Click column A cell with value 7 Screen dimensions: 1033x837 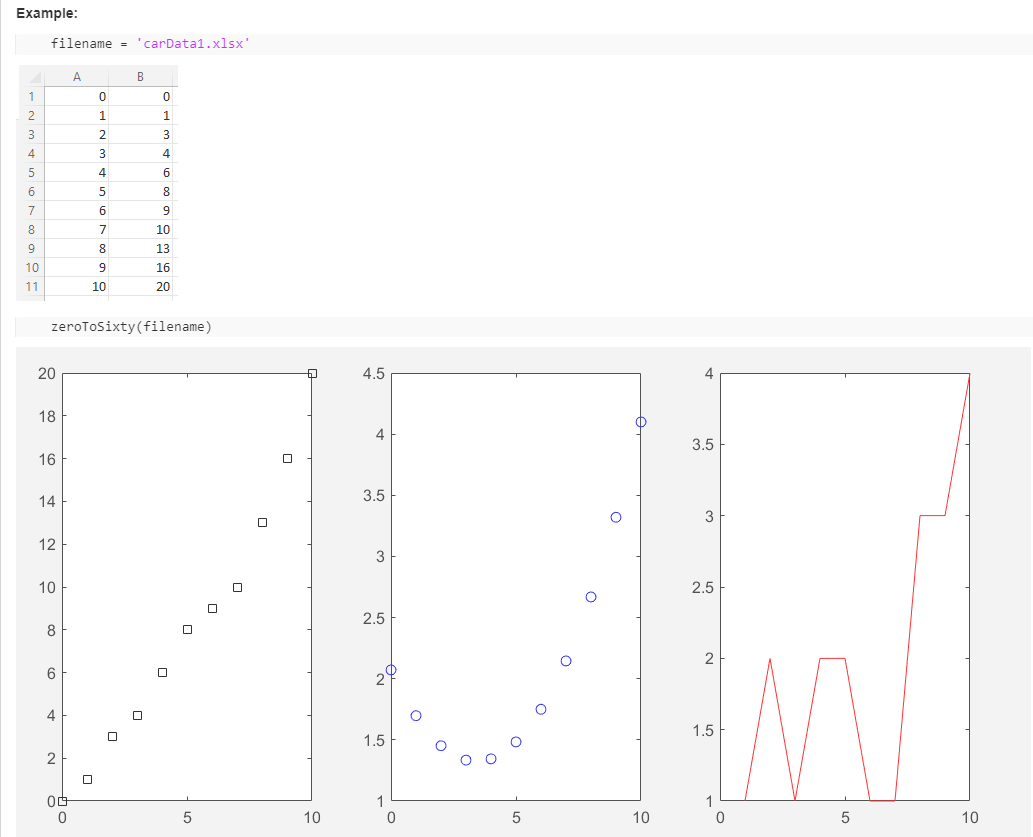point(76,229)
